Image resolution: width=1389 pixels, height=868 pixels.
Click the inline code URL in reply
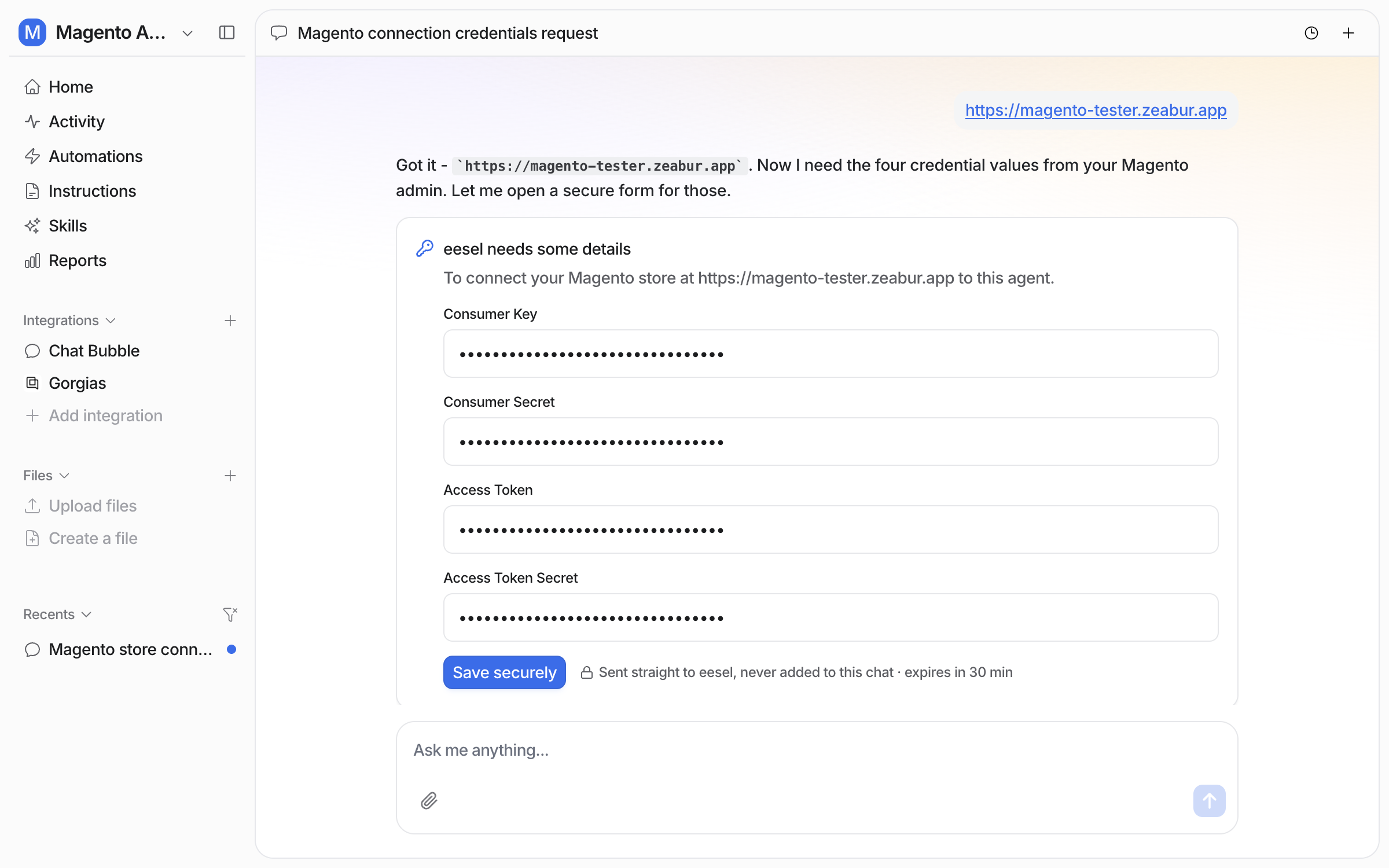tap(600, 166)
